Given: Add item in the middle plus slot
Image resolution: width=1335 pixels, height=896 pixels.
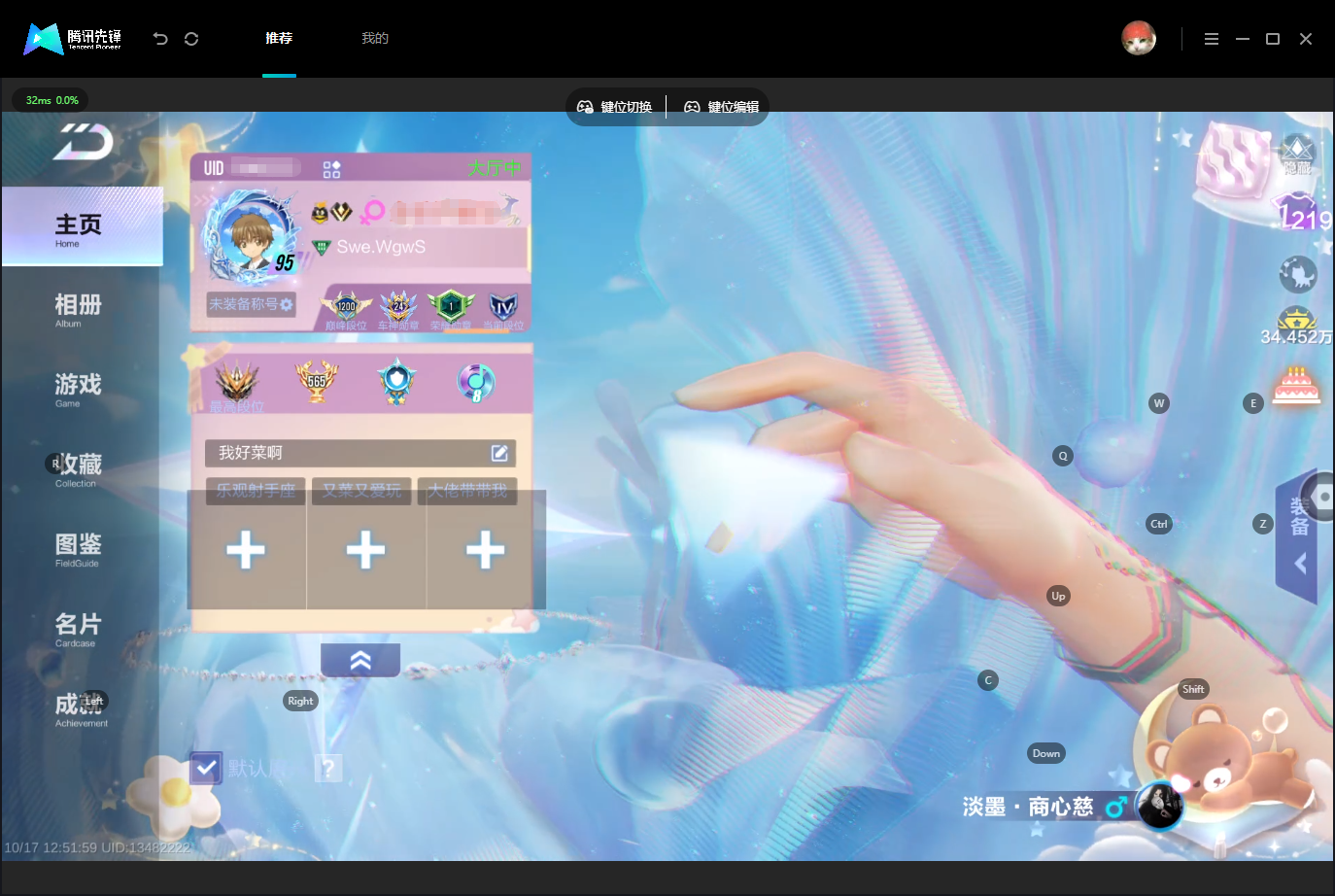Looking at the screenshot, I should [365, 550].
